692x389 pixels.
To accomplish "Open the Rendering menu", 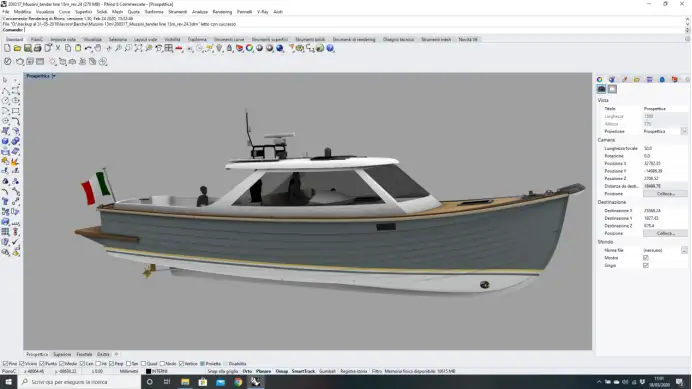I will pyautogui.click(x=222, y=12).
